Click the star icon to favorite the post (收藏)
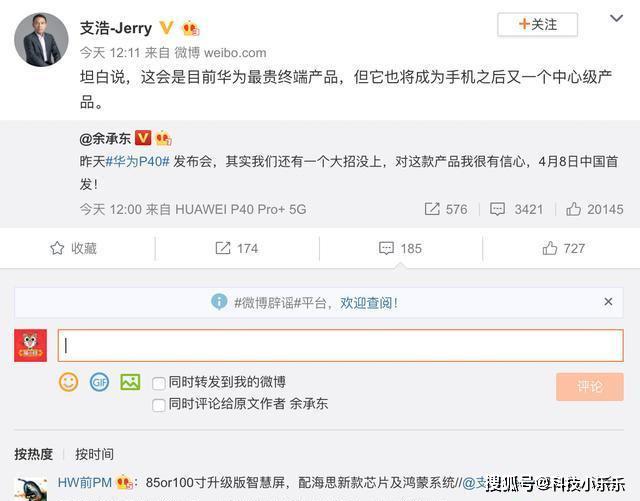This screenshot has width=640, height=501. click(57, 248)
